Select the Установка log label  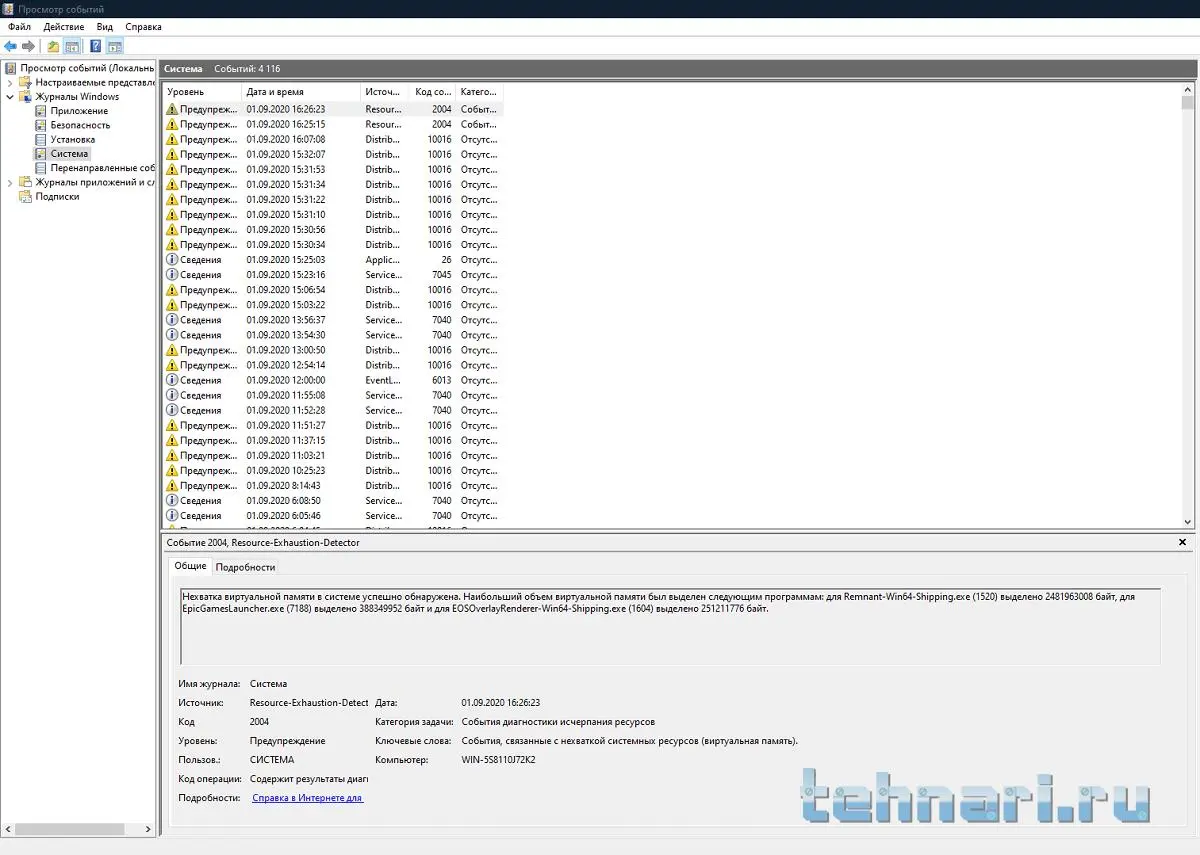[73, 140]
